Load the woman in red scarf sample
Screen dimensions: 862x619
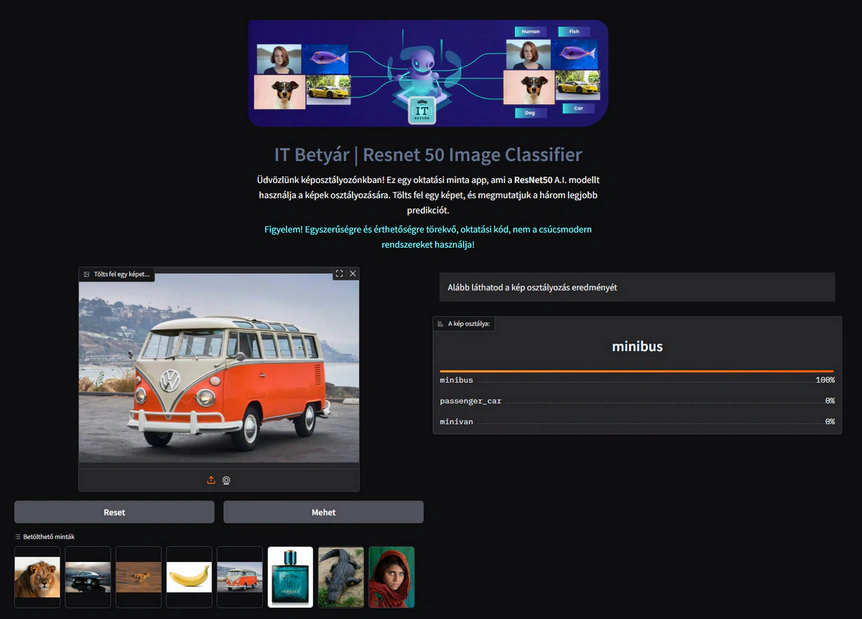[391, 577]
